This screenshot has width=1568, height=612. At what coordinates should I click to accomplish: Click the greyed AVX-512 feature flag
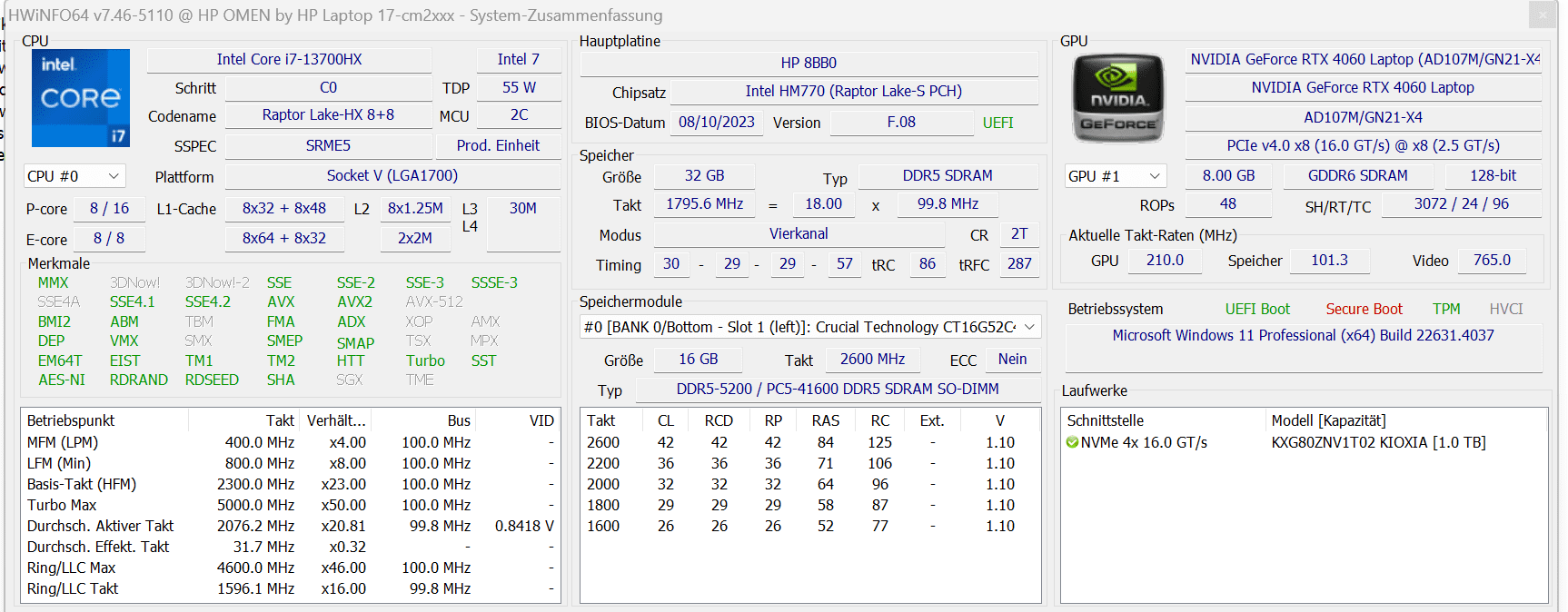click(x=434, y=301)
